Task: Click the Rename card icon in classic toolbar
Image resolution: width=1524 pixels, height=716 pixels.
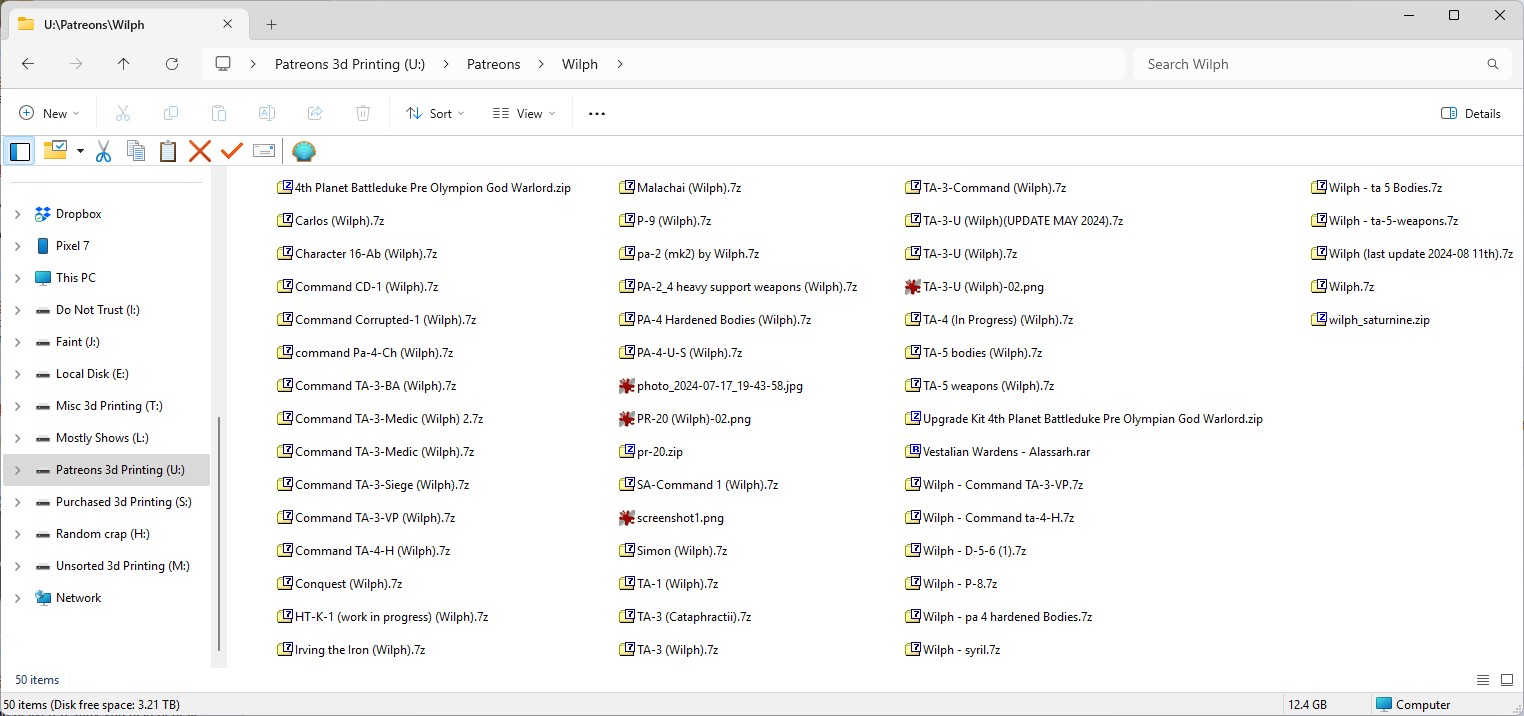Action: coord(264,151)
